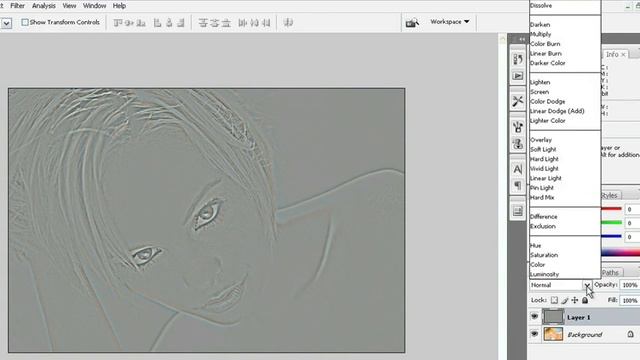This screenshot has height=360, width=640.
Task: Click the blue channel slider
Action: click(x=611, y=236)
